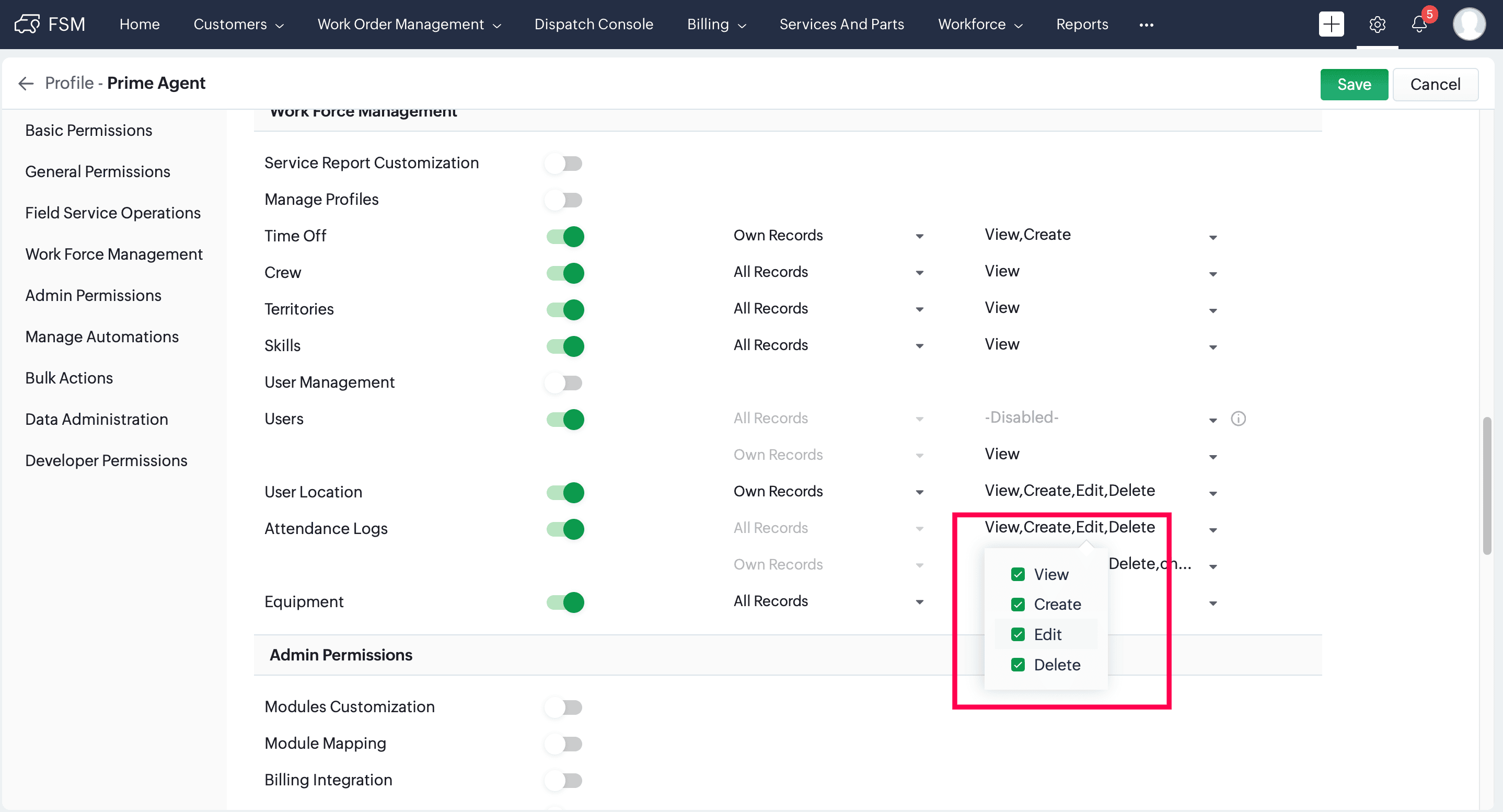Uncheck the Delete checkbox in popup
1503x812 pixels.
click(x=1018, y=665)
